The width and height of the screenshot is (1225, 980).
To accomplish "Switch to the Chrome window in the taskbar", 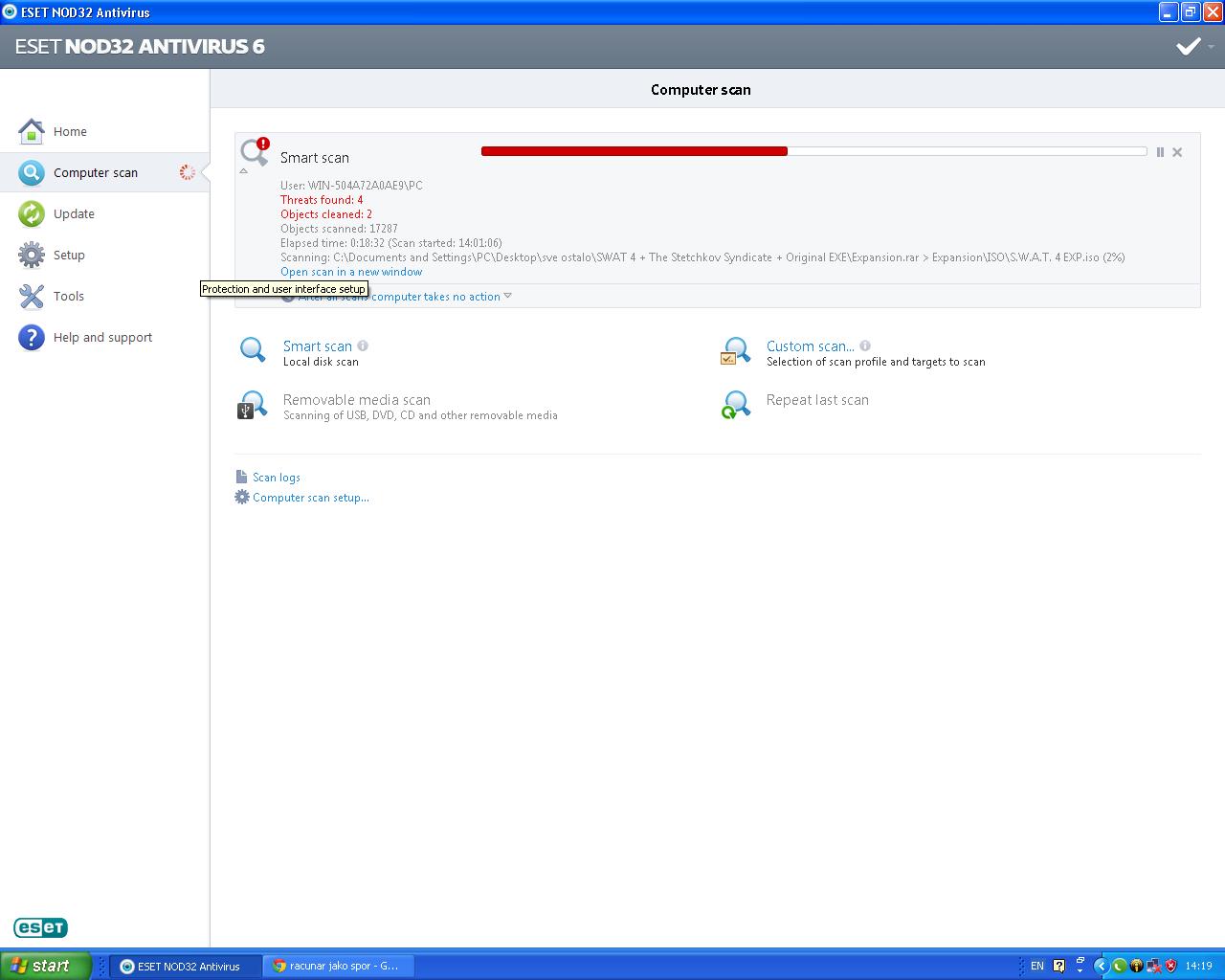I will coord(339,967).
